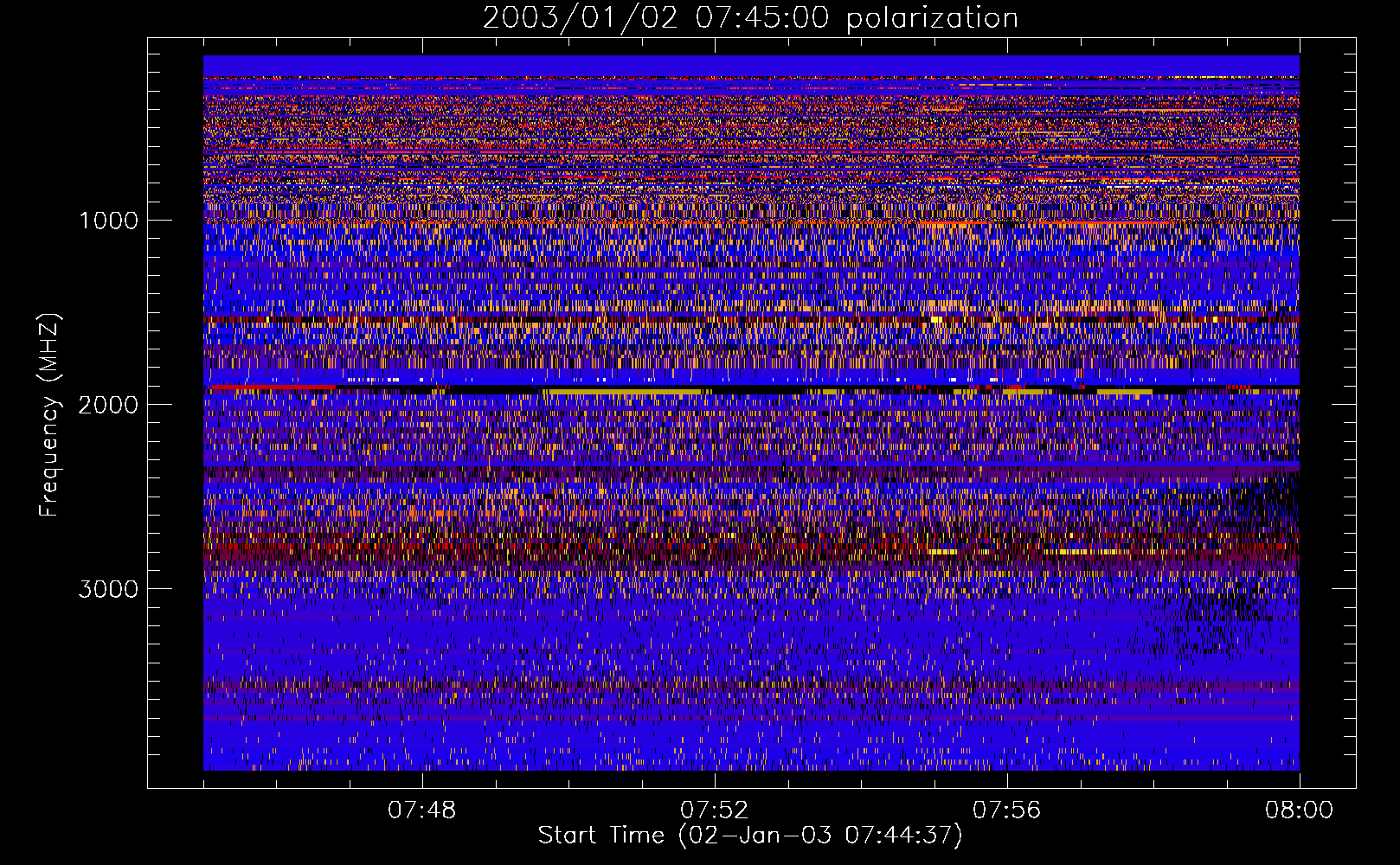Click the plot title "2003/01/02 07:45:00 polarization"
1400x865 pixels.
click(x=750, y=18)
